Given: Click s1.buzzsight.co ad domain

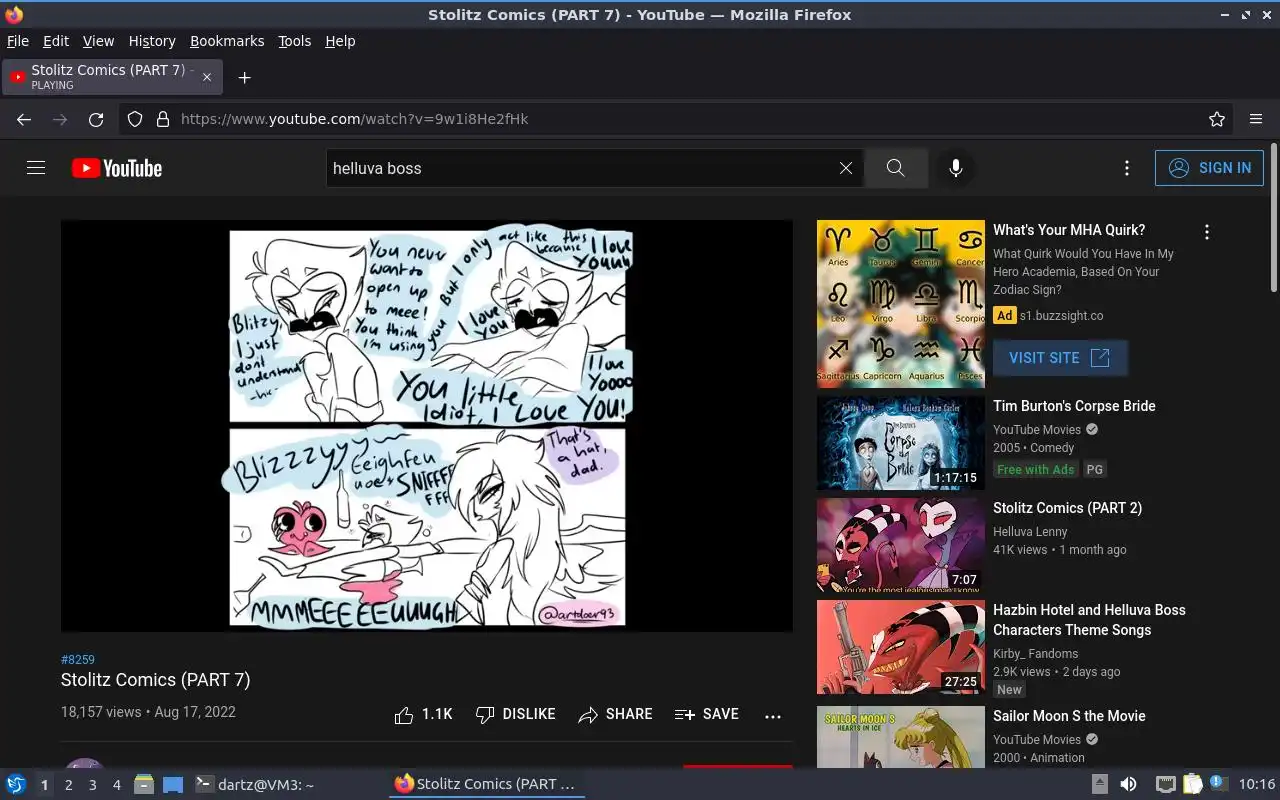Looking at the screenshot, I should coord(1061,316).
